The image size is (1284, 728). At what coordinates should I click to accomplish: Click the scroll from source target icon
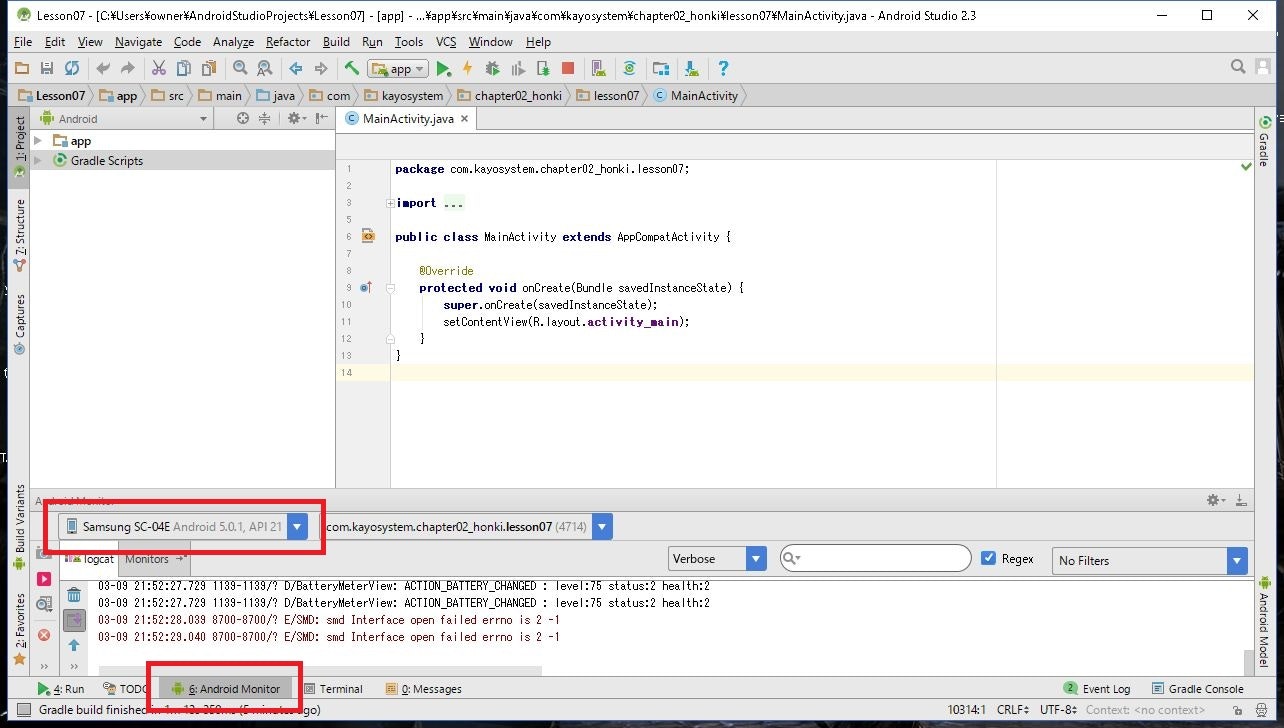242,118
